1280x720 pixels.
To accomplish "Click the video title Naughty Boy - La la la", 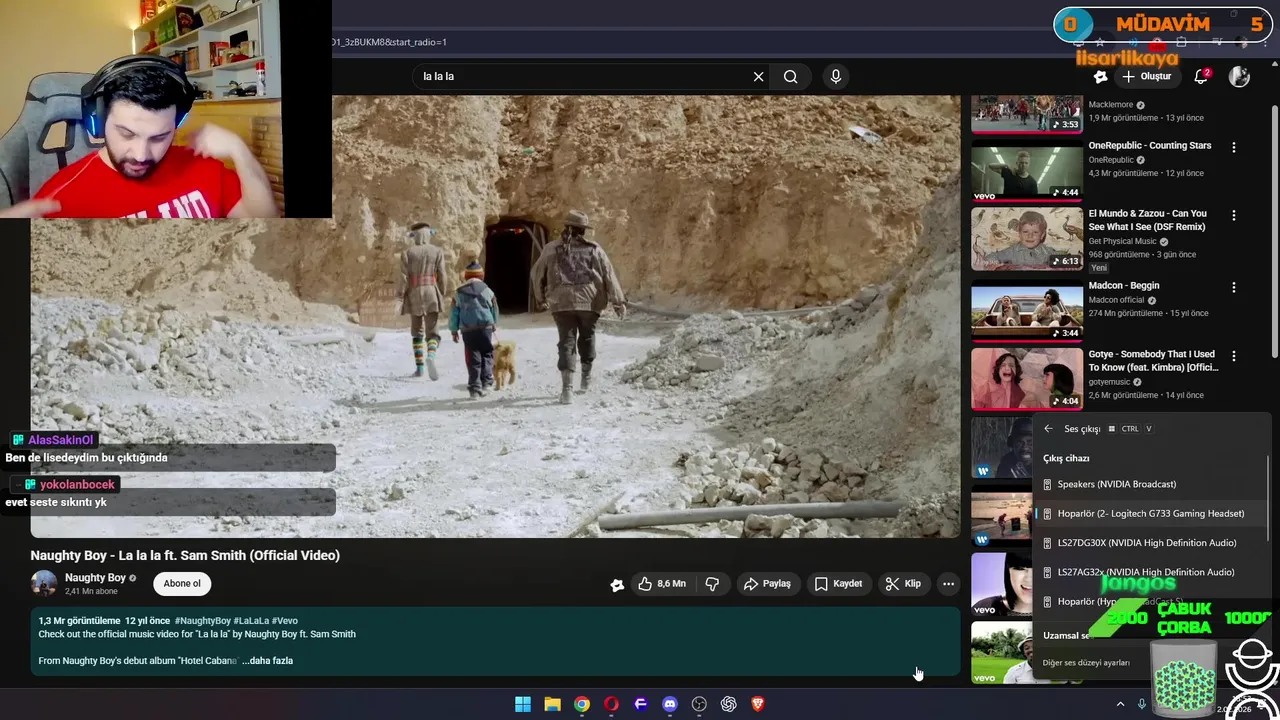I will click(x=185, y=555).
